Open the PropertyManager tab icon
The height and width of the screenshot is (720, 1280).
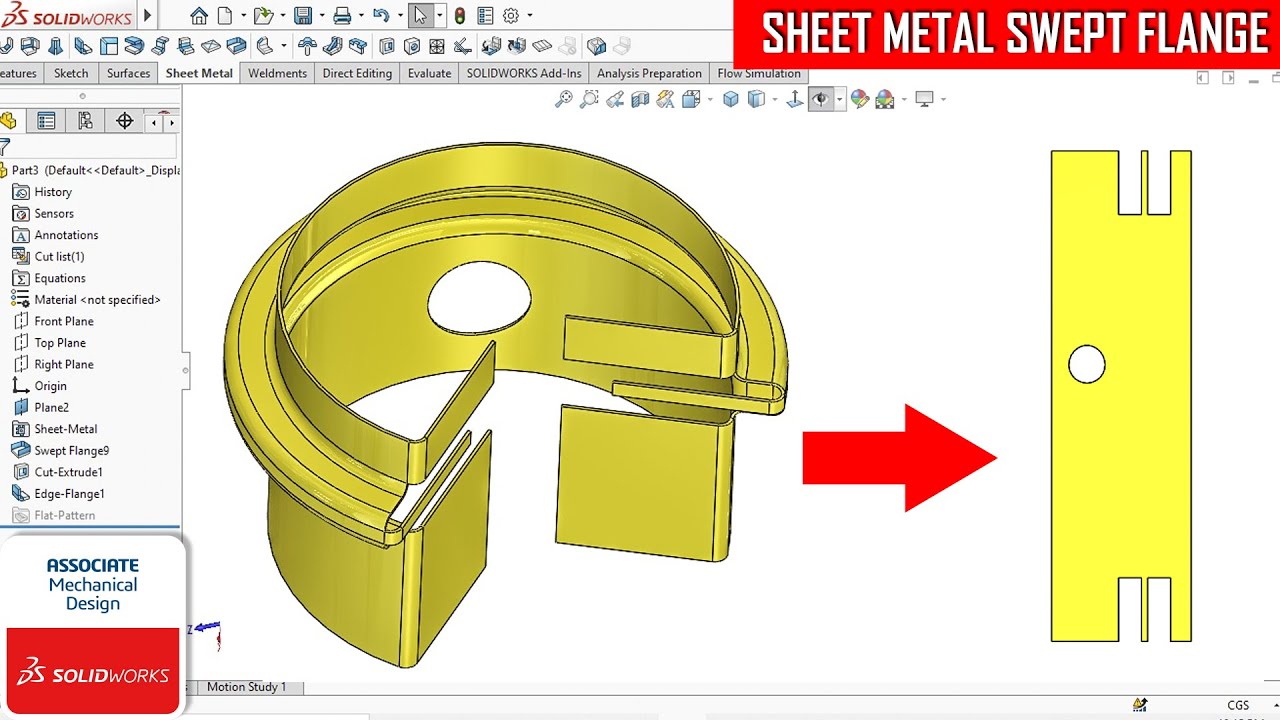pos(46,121)
